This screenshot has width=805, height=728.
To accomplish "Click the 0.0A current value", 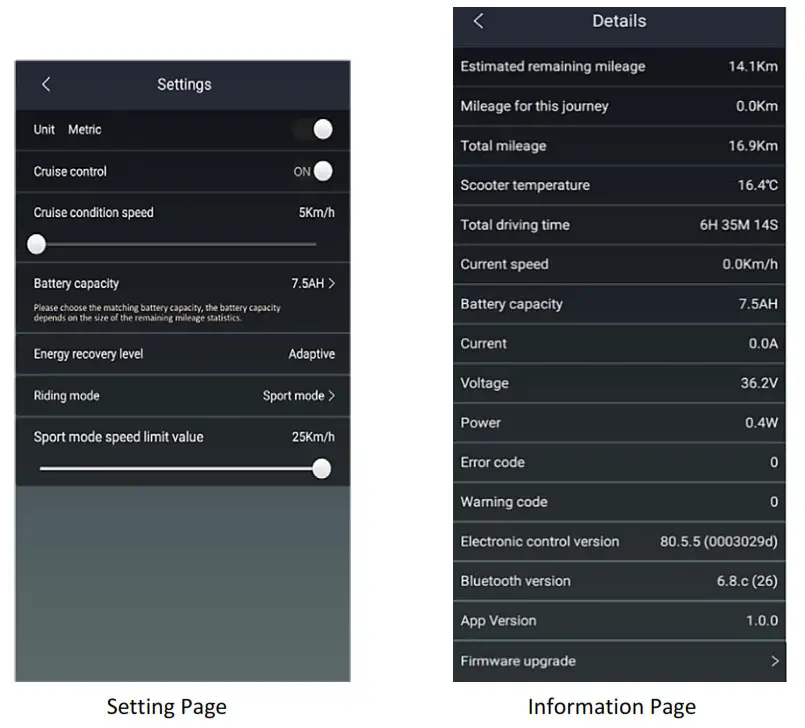I will tap(763, 343).
